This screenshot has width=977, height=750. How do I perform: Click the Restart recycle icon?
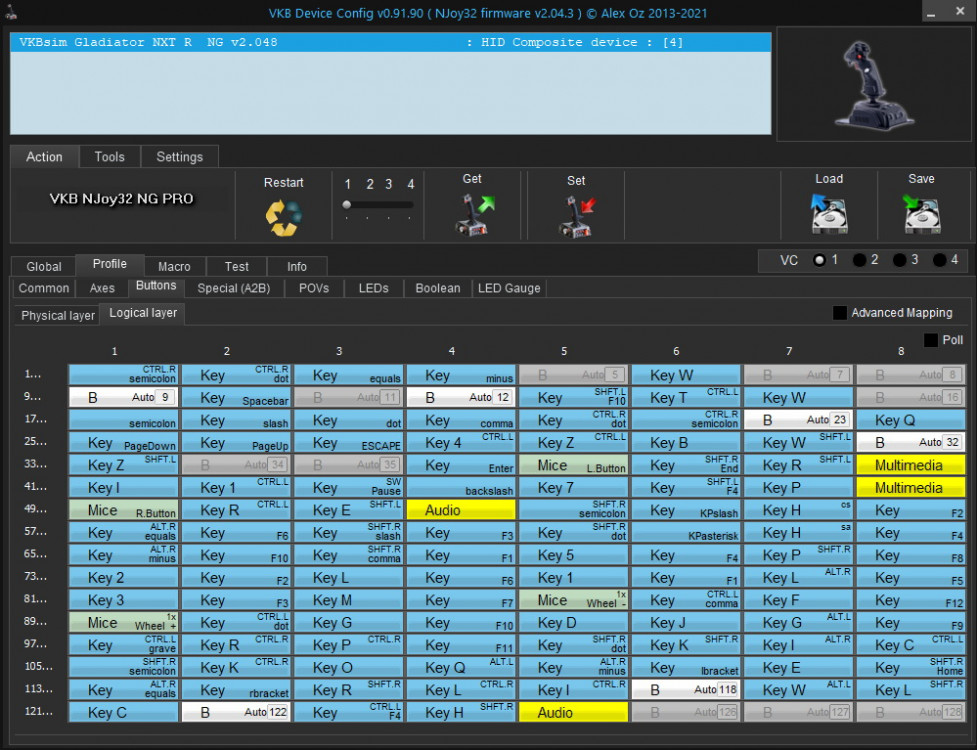pos(282,217)
